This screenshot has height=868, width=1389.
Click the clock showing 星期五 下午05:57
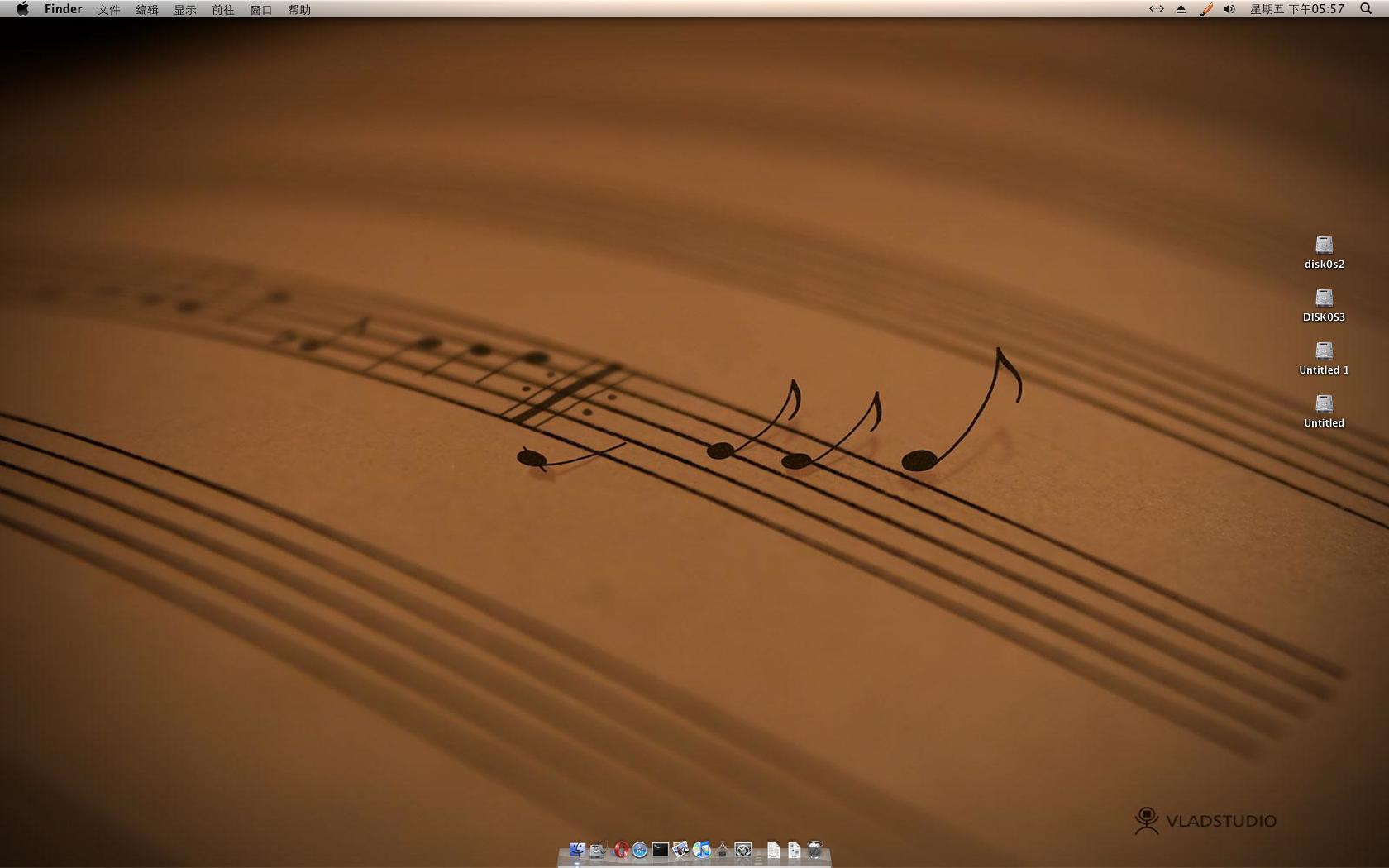1296,9
